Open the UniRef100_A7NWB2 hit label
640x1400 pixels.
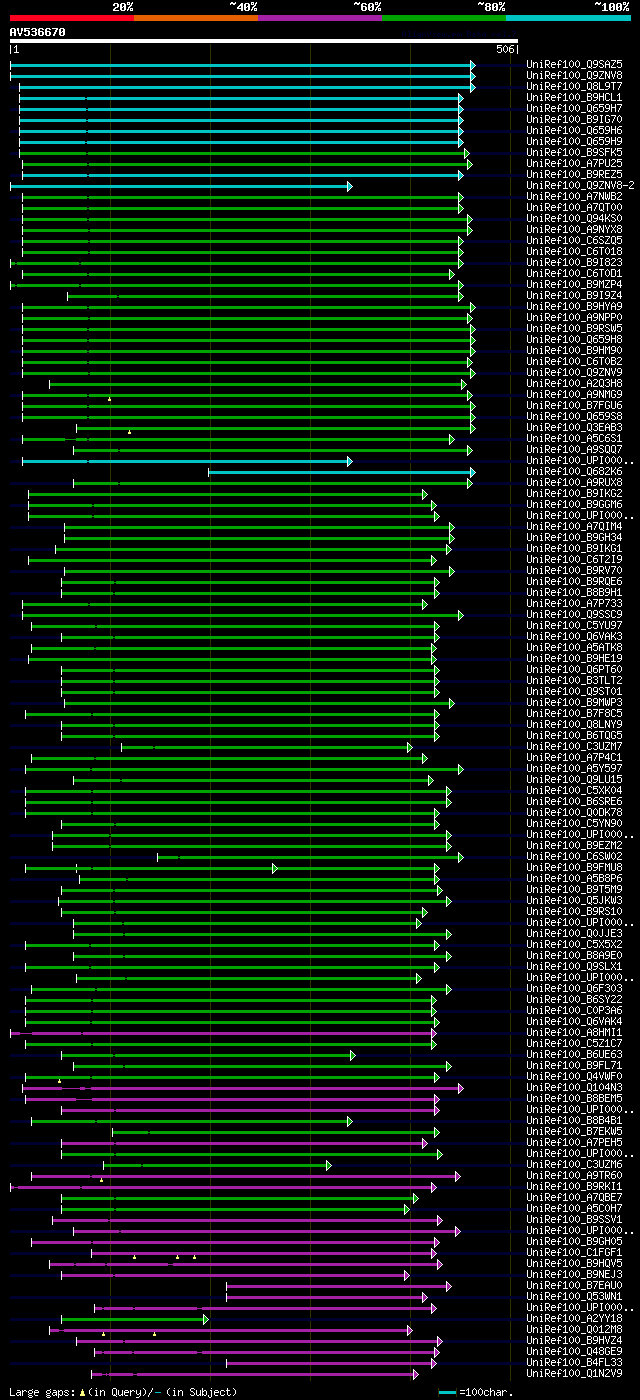[x=576, y=196]
